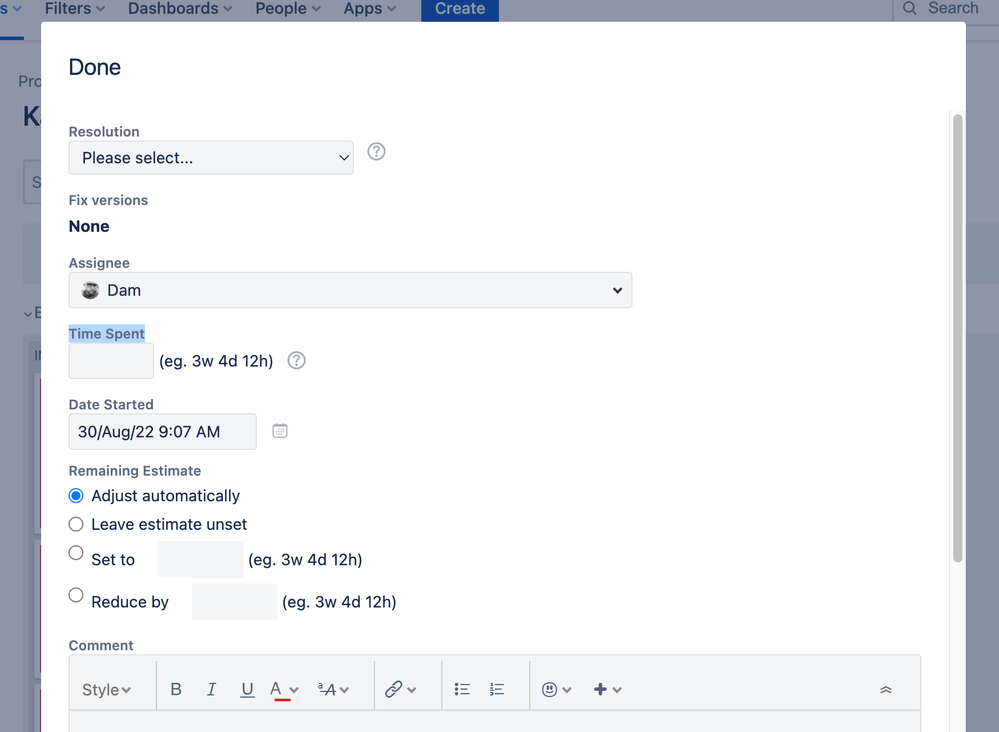Insert a numbered list

tap(497, 689)
